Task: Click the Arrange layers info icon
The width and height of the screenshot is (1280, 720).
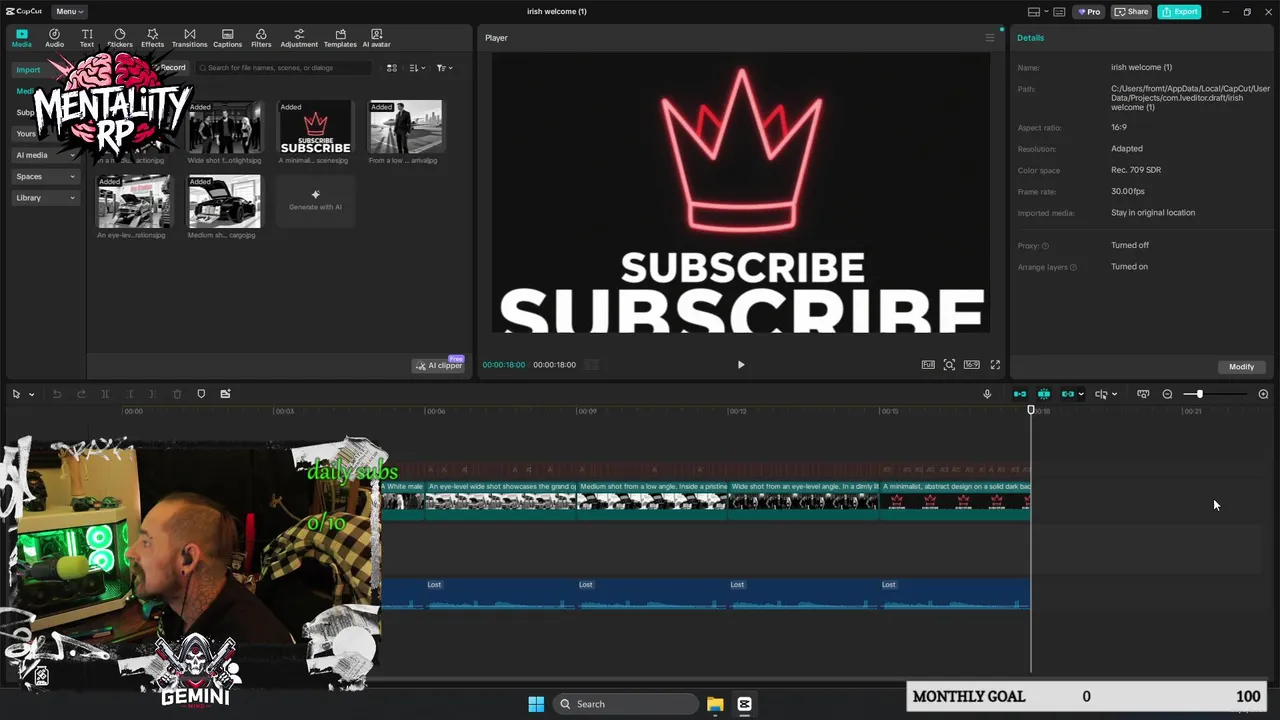Action: 1074,267
